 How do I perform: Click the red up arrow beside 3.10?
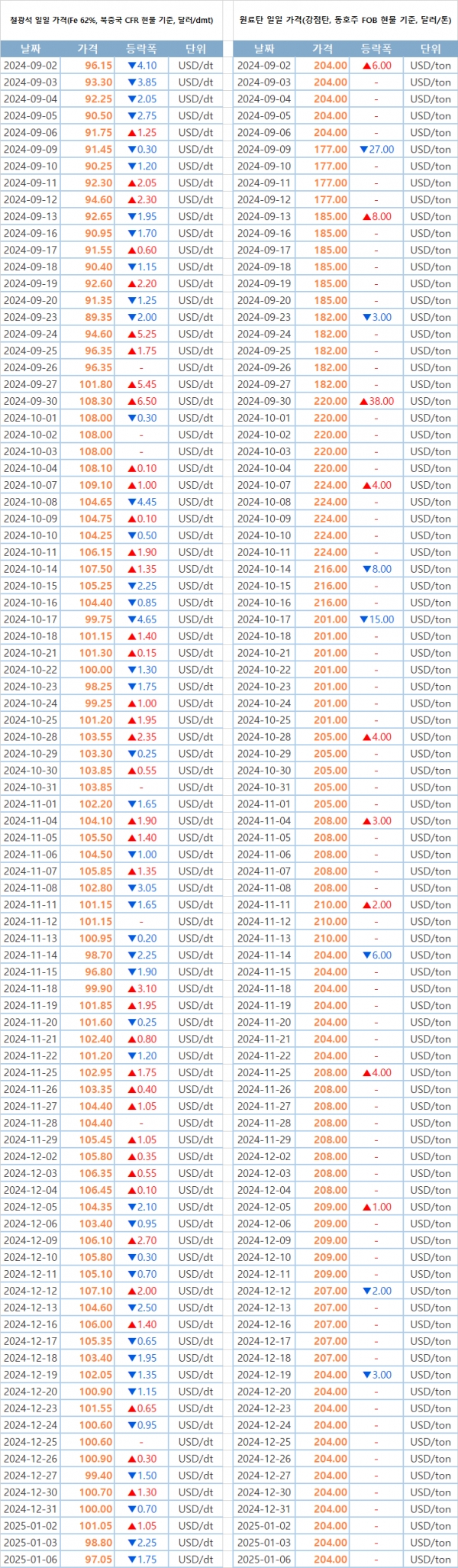pos(131,988)
